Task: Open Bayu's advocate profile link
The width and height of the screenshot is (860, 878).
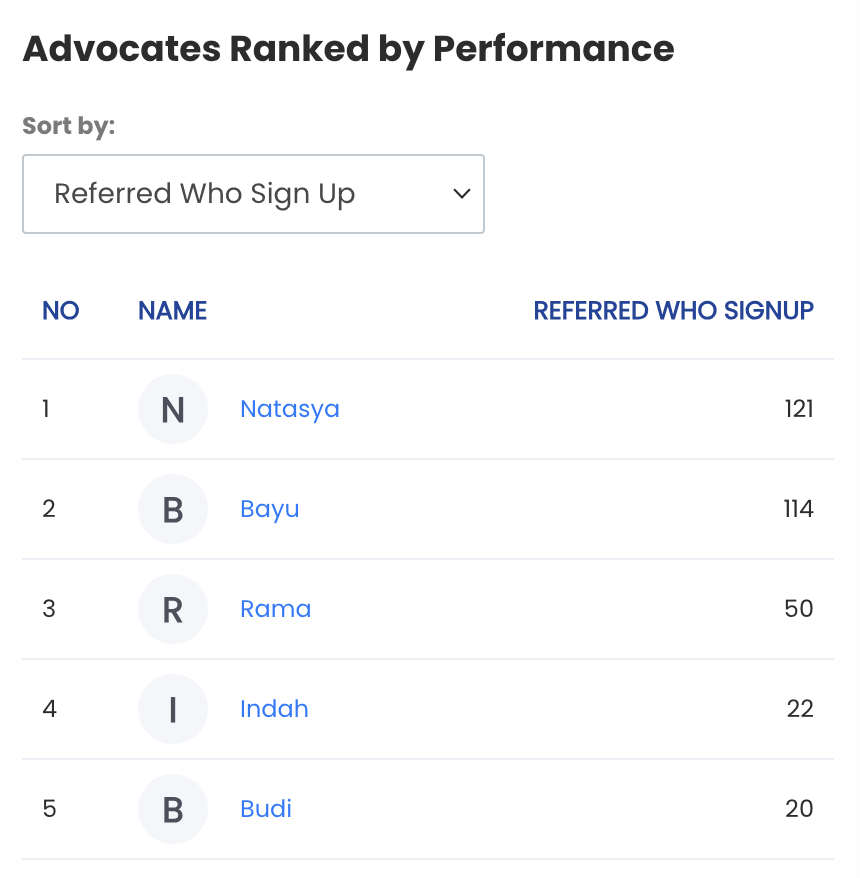Action: [270, 510]
